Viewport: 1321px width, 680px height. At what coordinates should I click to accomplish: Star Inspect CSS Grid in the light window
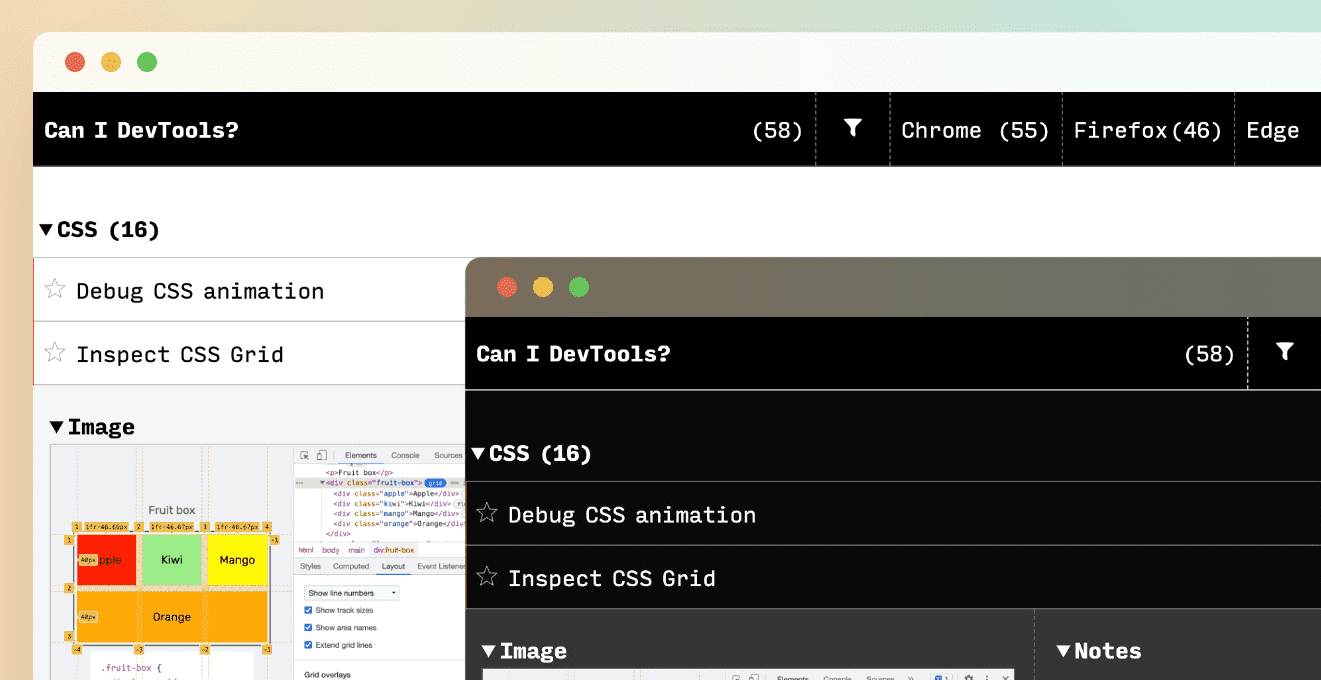coord(55,353)
